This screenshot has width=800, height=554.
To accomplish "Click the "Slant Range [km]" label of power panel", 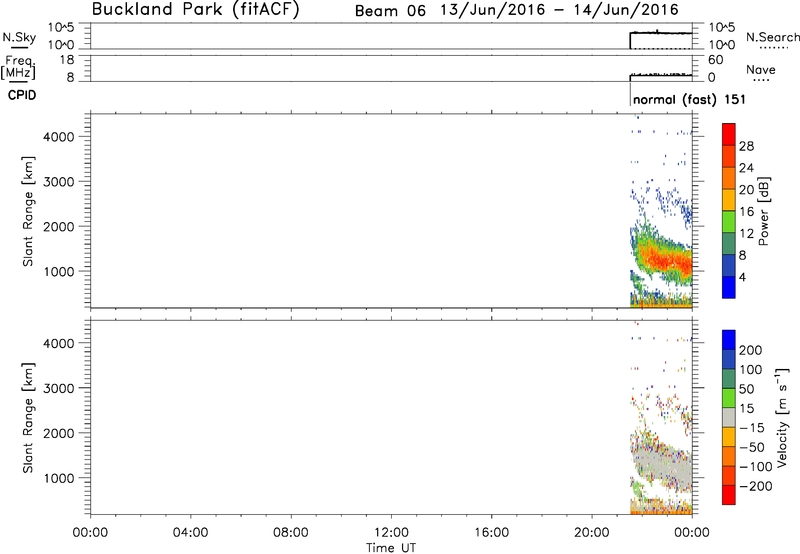I will point(28,211).
